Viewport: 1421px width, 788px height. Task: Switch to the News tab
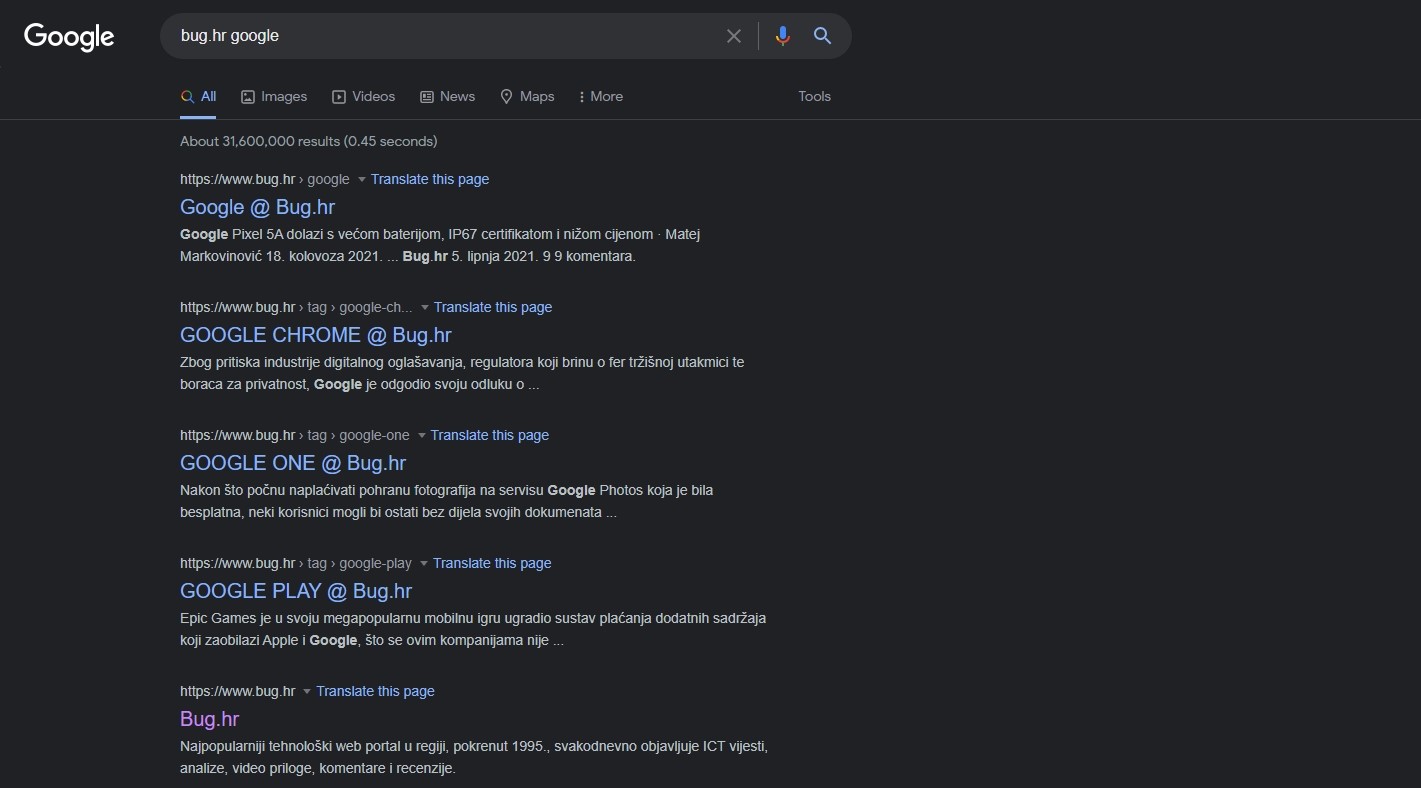click(x=447, y=97)
